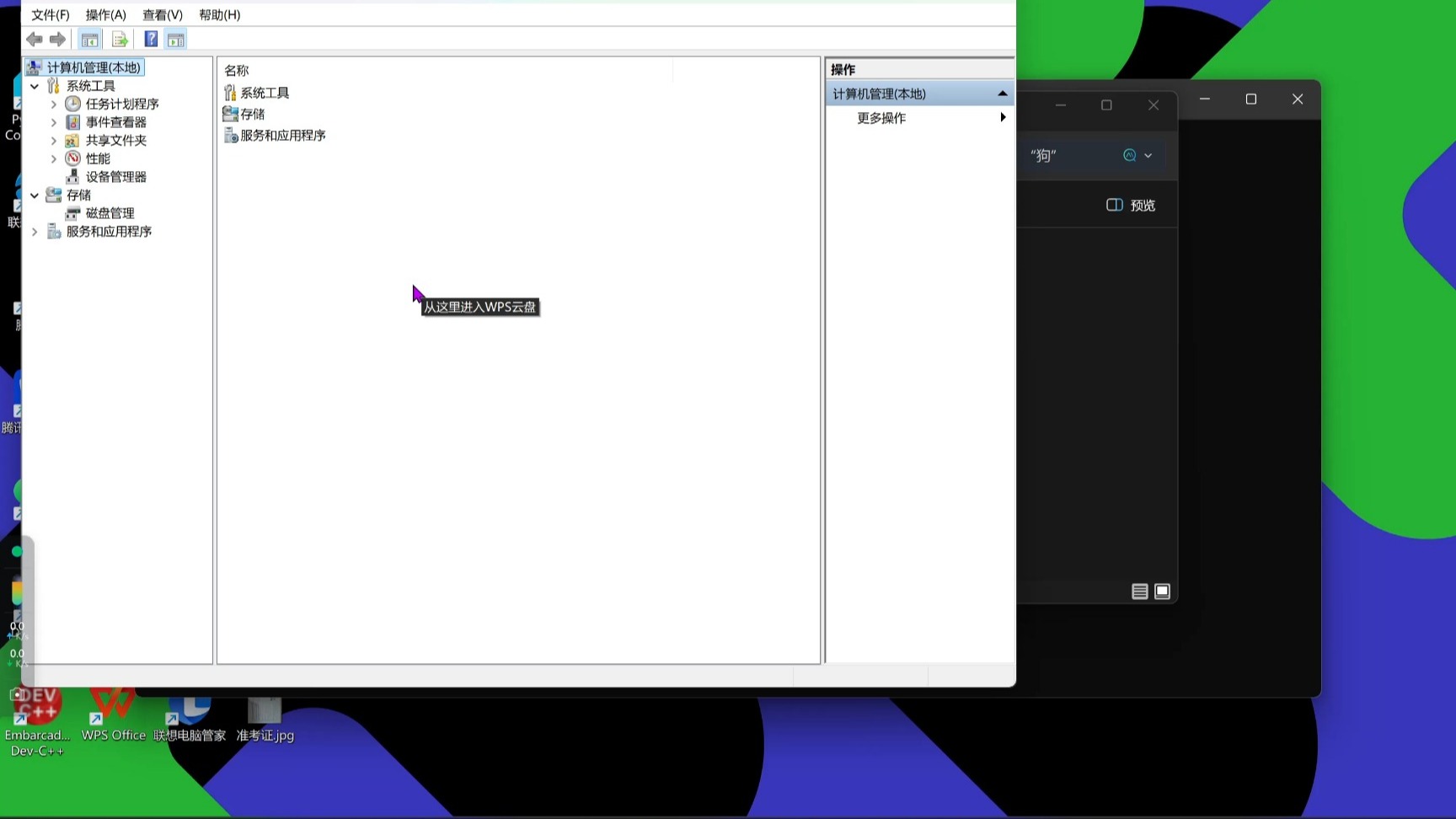This screenshot has height=819, width=1456.
Task: Expand 服务和应用程序 tree node
Action: coord(35,232)
